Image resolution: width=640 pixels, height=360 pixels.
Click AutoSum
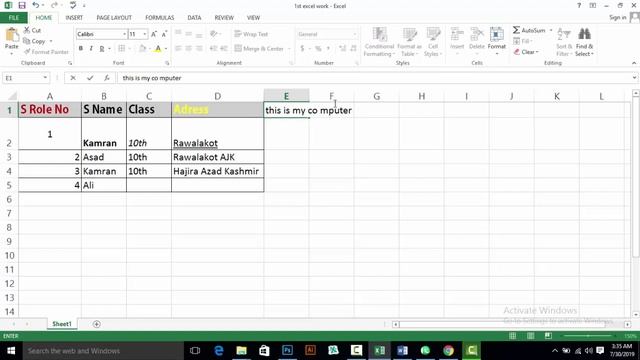[x=530, y=30]
